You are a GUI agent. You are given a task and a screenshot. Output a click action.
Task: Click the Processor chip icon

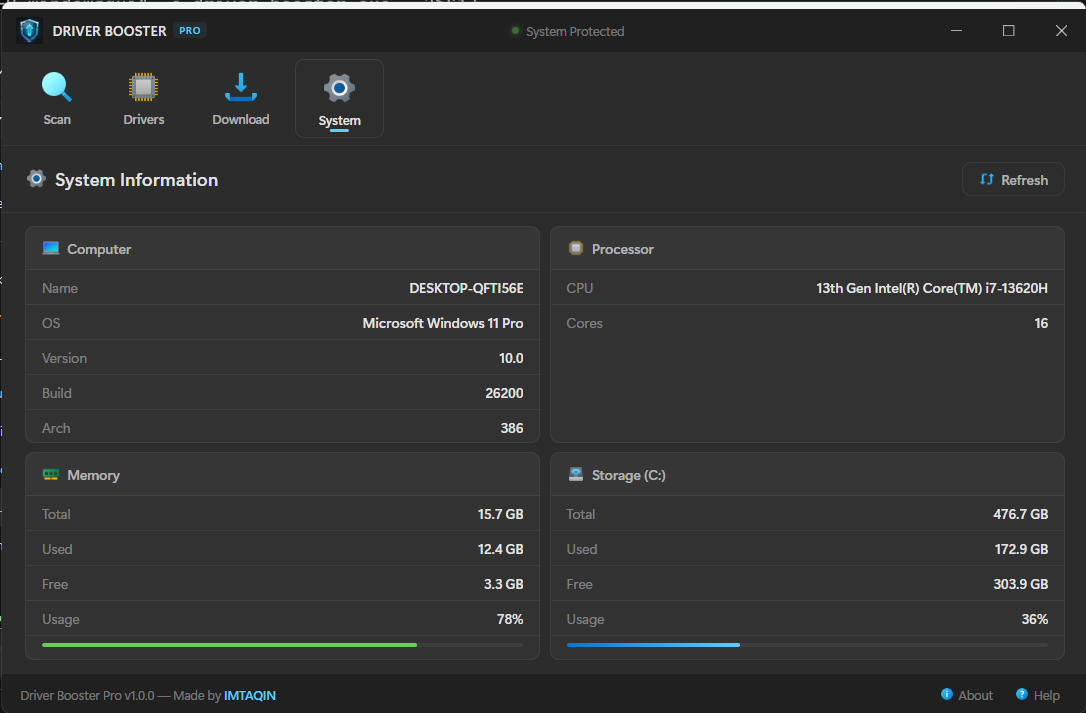click(576, 249)
